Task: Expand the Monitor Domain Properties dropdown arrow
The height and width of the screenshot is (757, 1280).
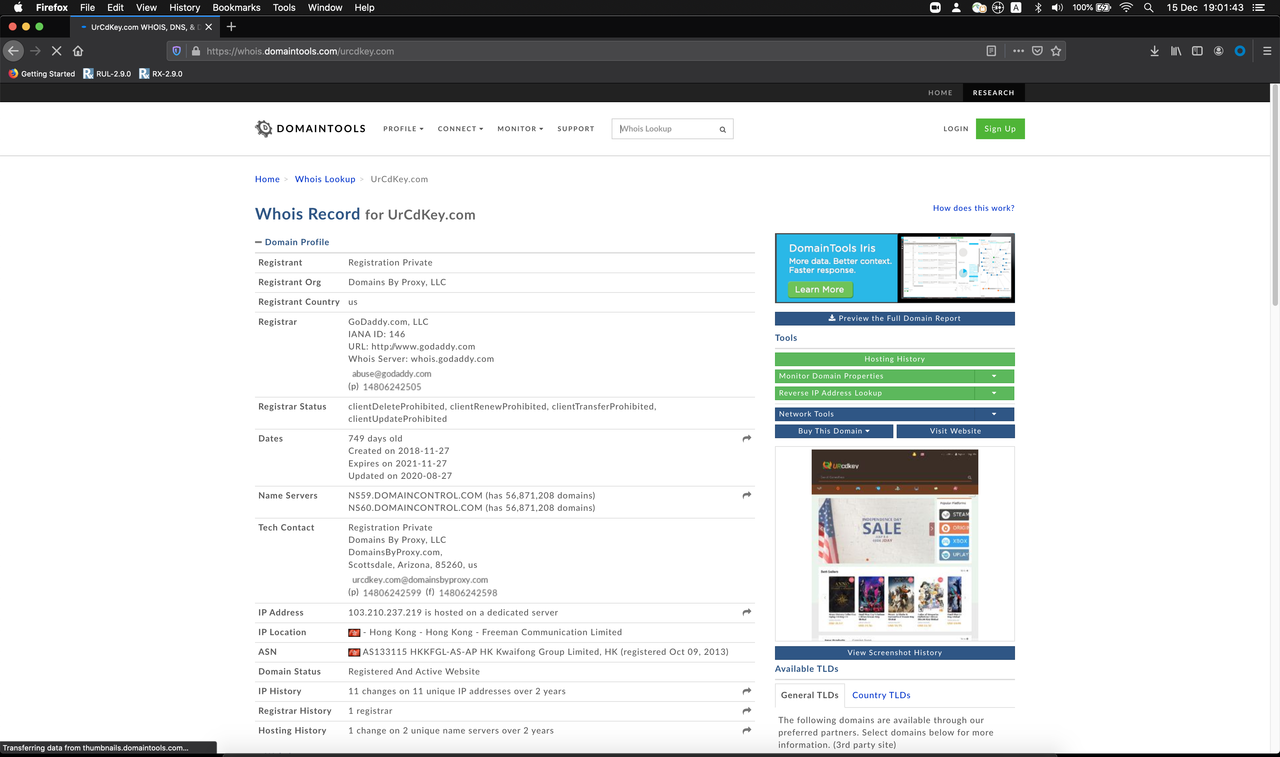Action: [994, 376]
